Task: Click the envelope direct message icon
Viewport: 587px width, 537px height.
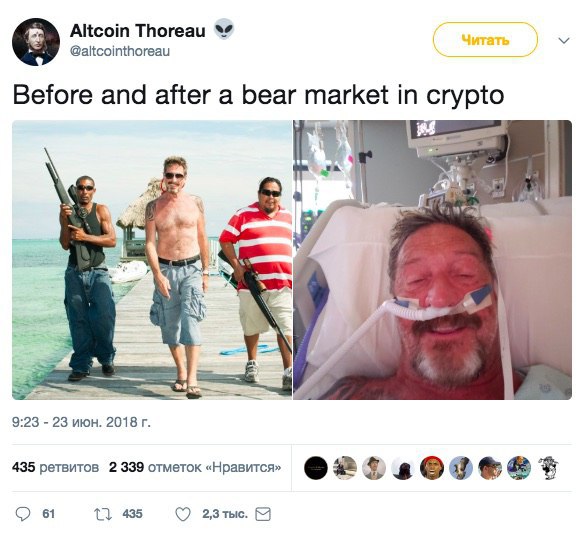Action: (263, 514)
